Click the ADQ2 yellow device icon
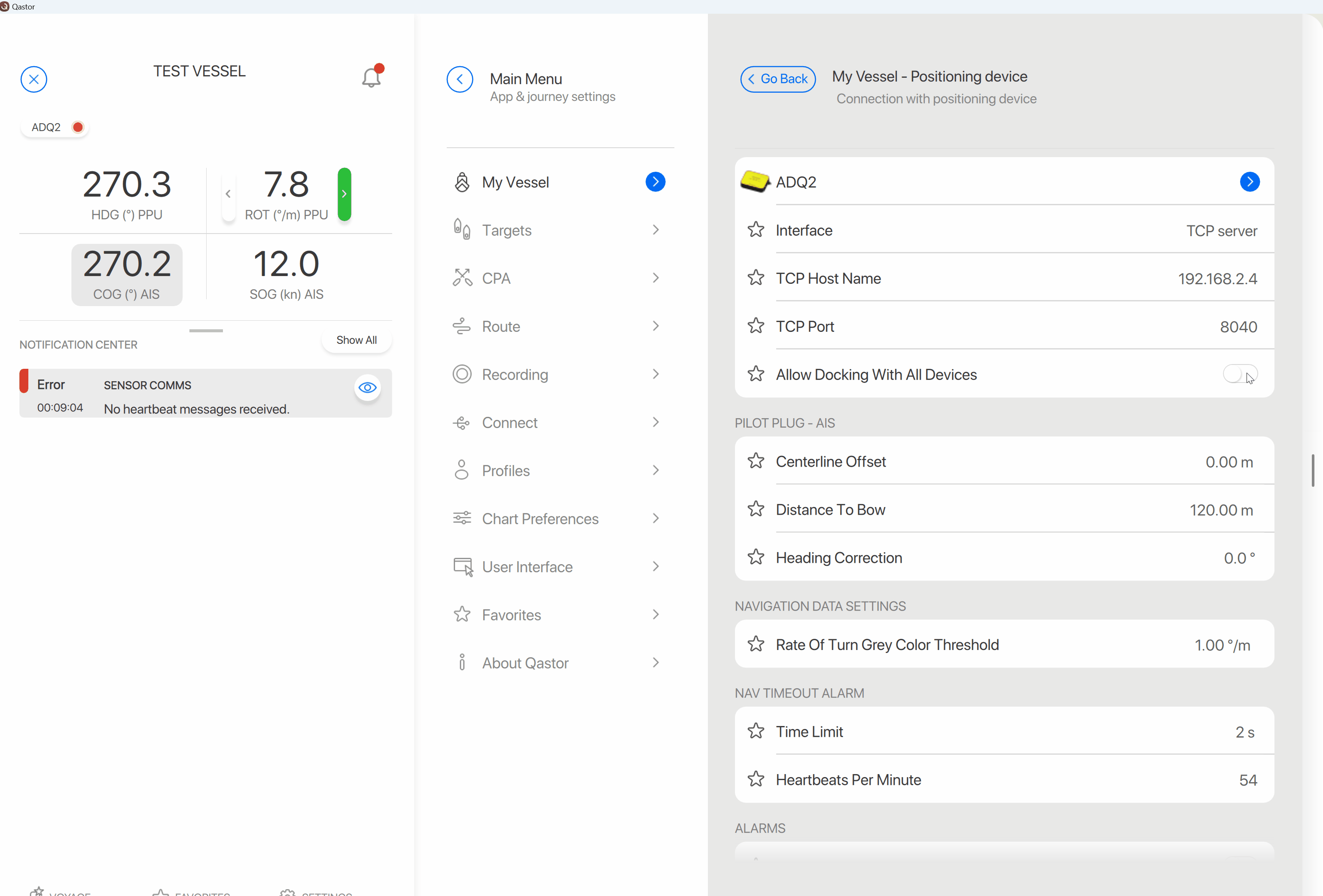1323x896 pixels. coord(754,182)
